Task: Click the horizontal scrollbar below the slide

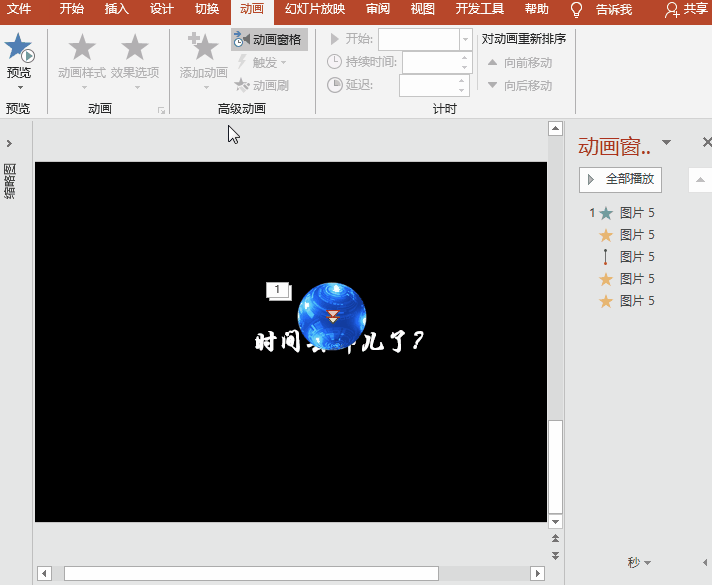Action: pyautogui.click(x=250, y=573)
